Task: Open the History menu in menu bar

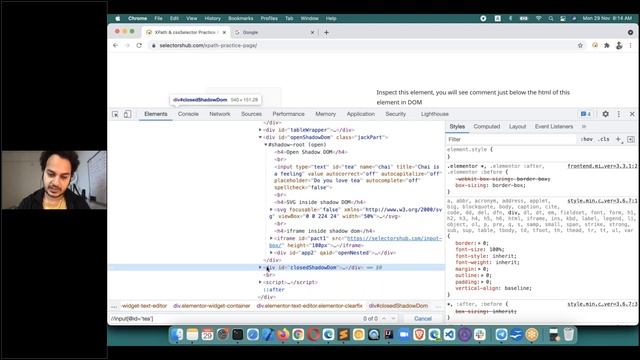Action: click(212, 18)
